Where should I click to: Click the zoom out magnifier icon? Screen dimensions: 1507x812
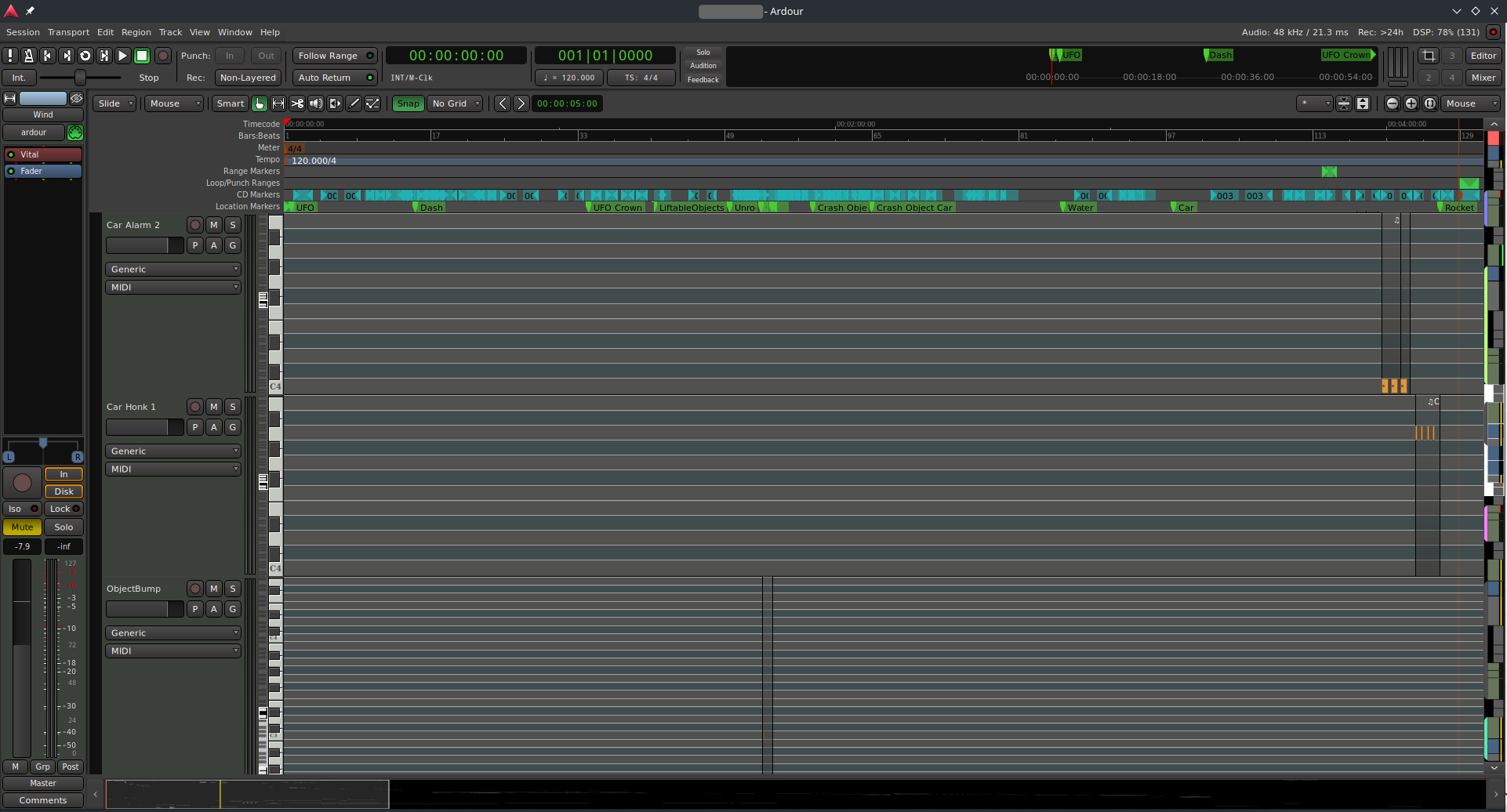coord(1392,103)
